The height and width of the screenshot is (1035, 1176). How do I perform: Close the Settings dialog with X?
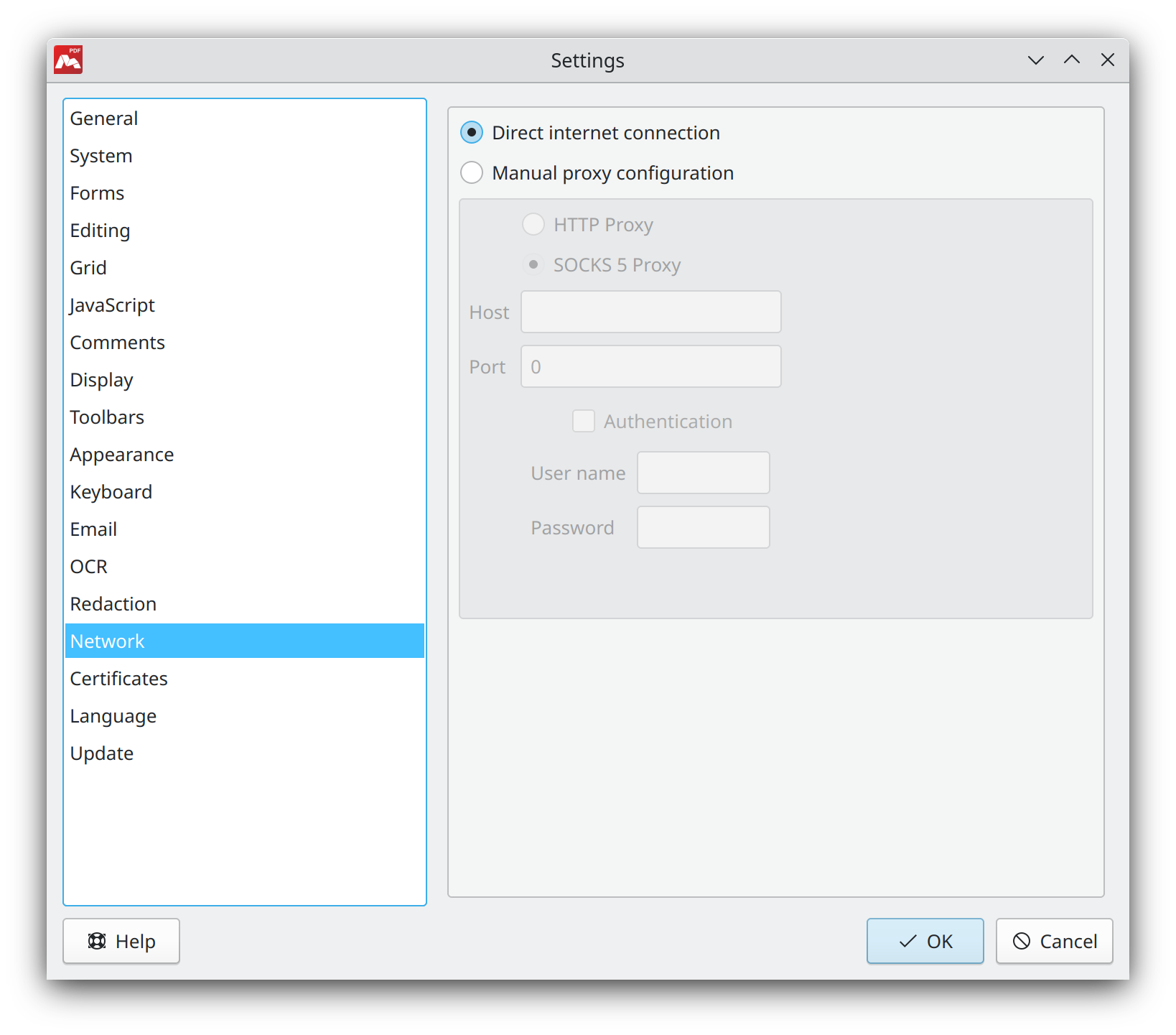[x=1108, y=60]
